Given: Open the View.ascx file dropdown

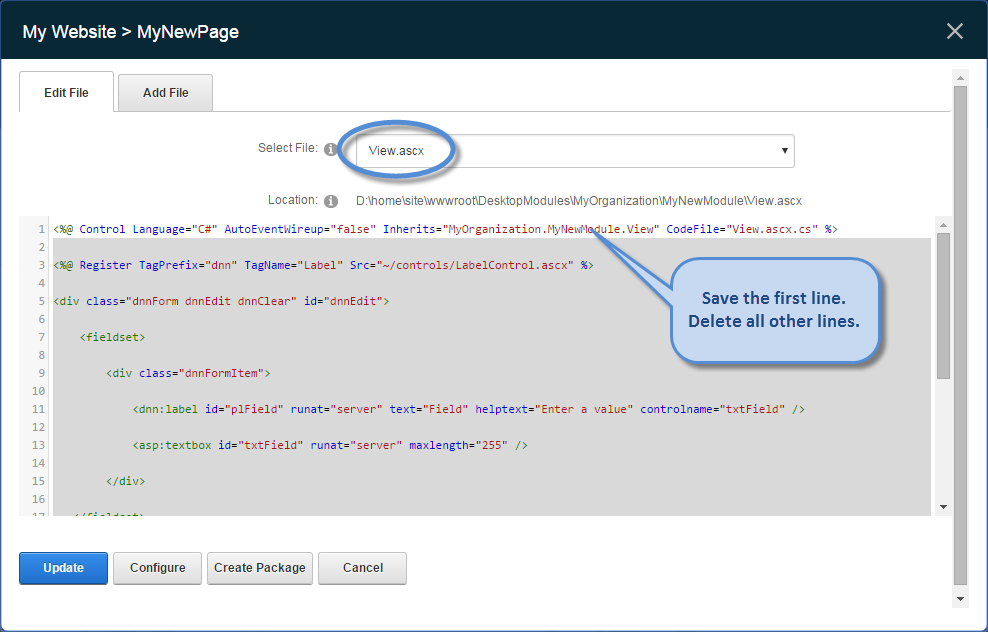Looking at the screenshot, I should 574,151.
